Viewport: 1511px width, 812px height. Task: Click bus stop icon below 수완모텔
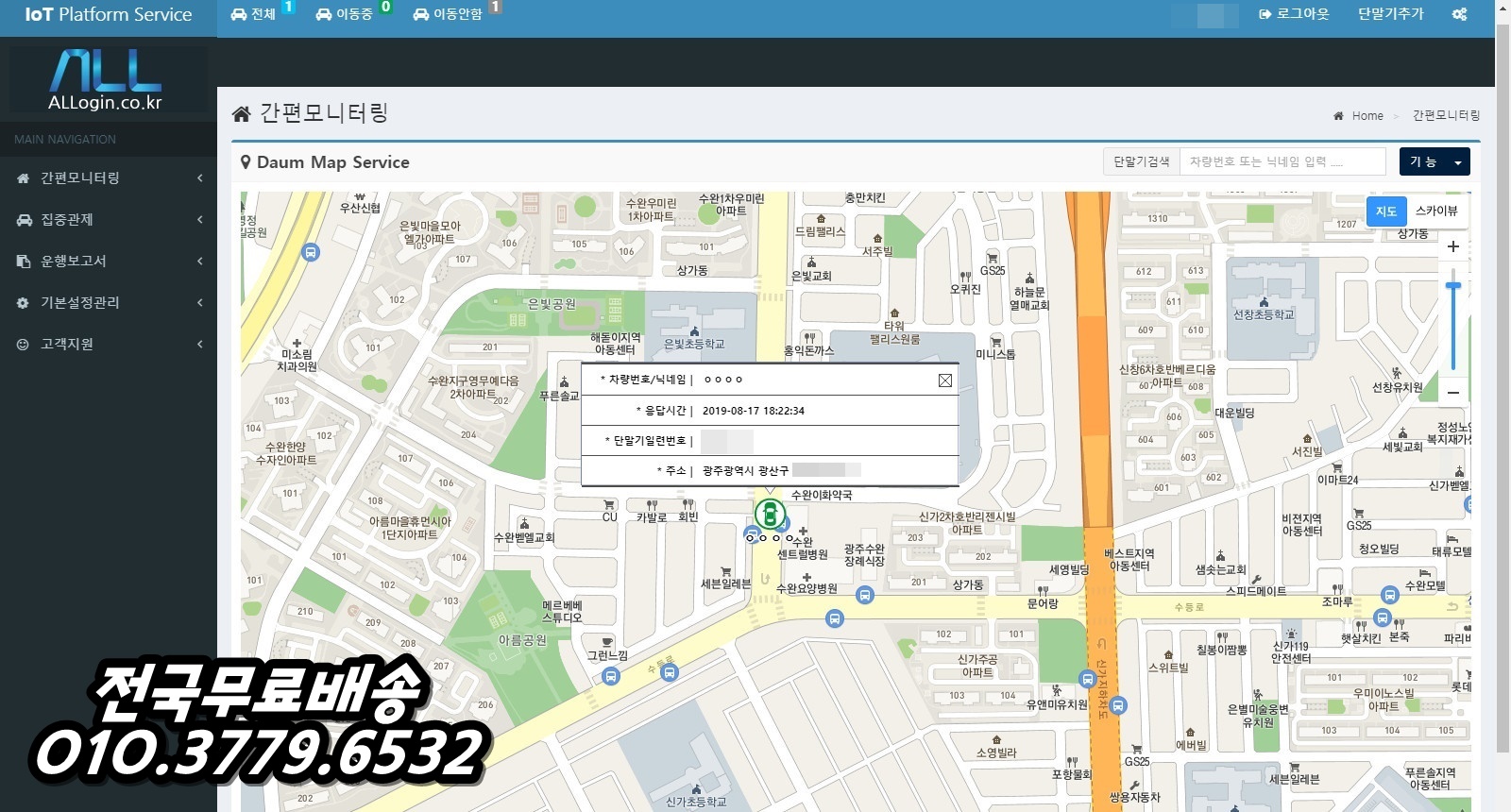tap(1389, 595)
